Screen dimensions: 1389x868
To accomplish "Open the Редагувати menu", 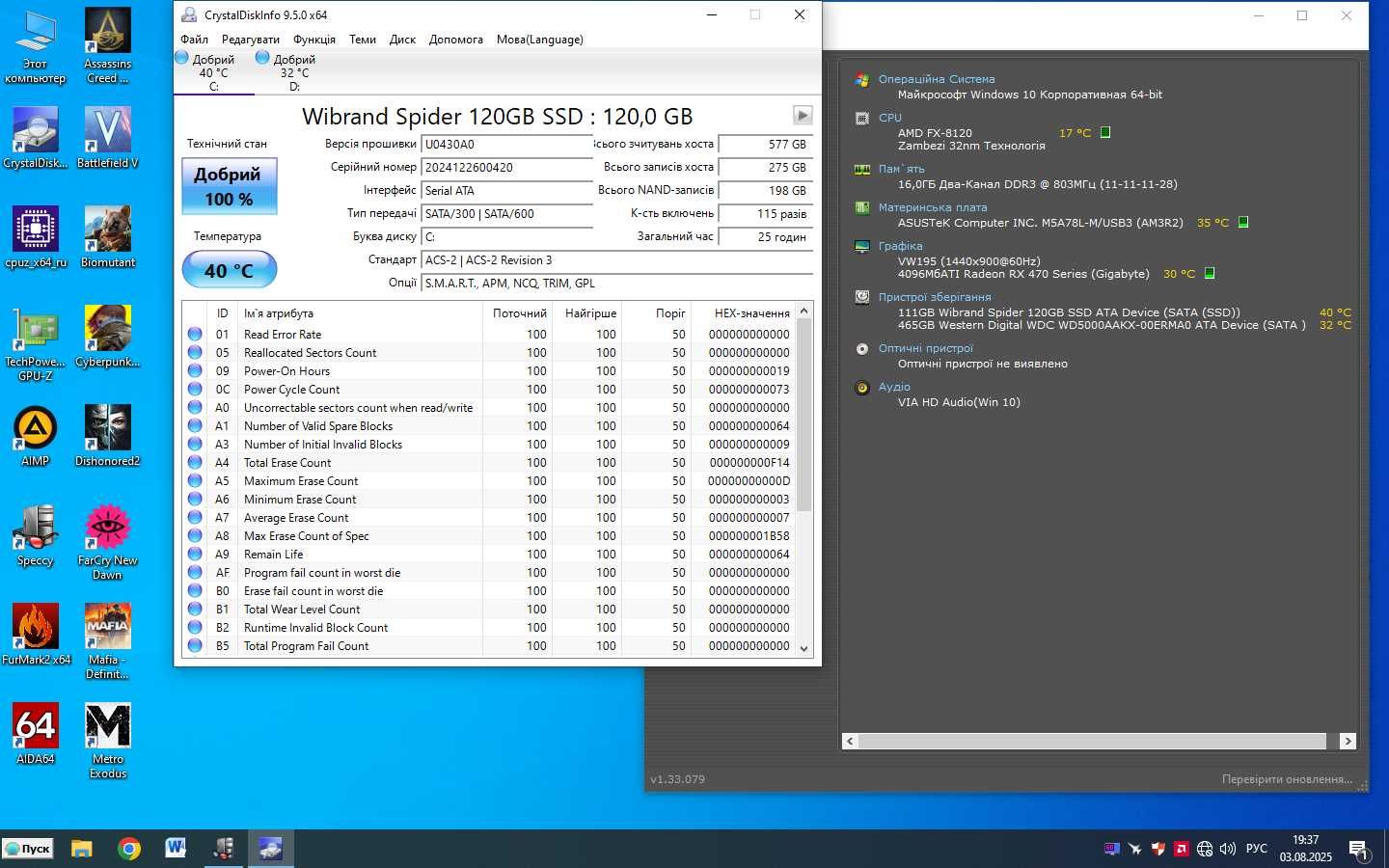I will (x=251, y=40).
